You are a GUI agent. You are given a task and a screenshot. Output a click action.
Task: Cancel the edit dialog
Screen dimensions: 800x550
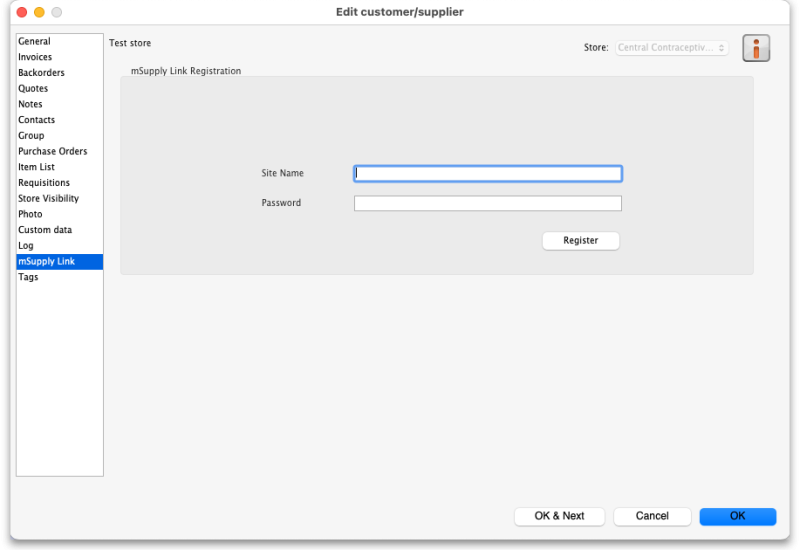pos(652,516)
